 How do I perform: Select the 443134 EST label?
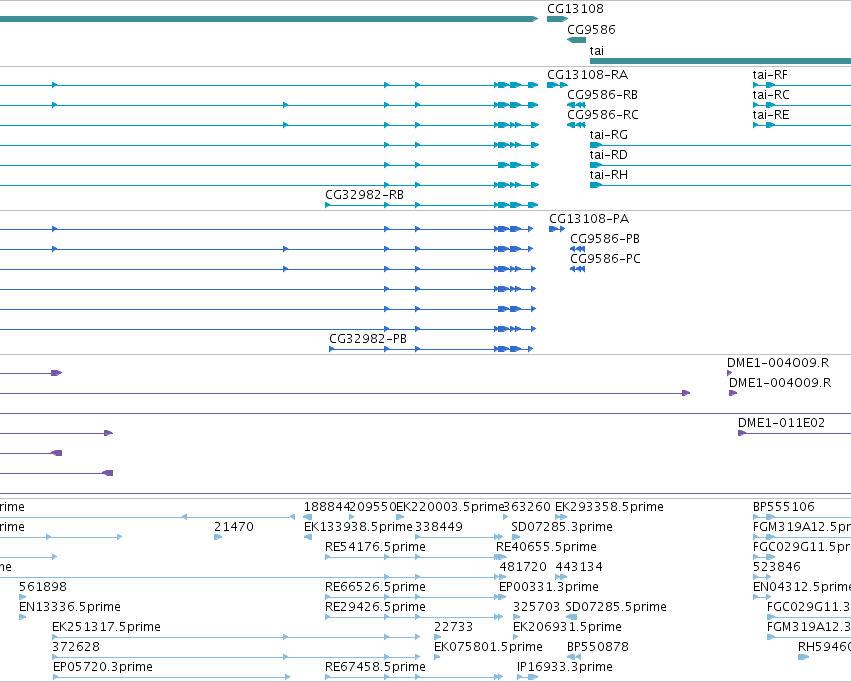coord(579,568)
